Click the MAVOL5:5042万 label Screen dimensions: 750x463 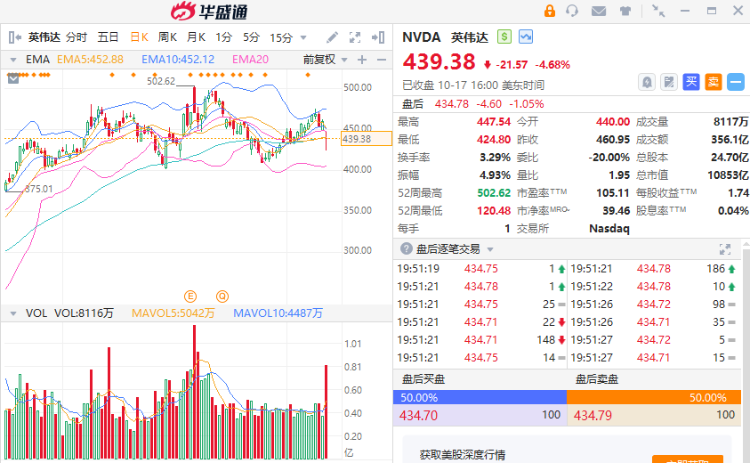pyautogui.click(x=173, y=314)
